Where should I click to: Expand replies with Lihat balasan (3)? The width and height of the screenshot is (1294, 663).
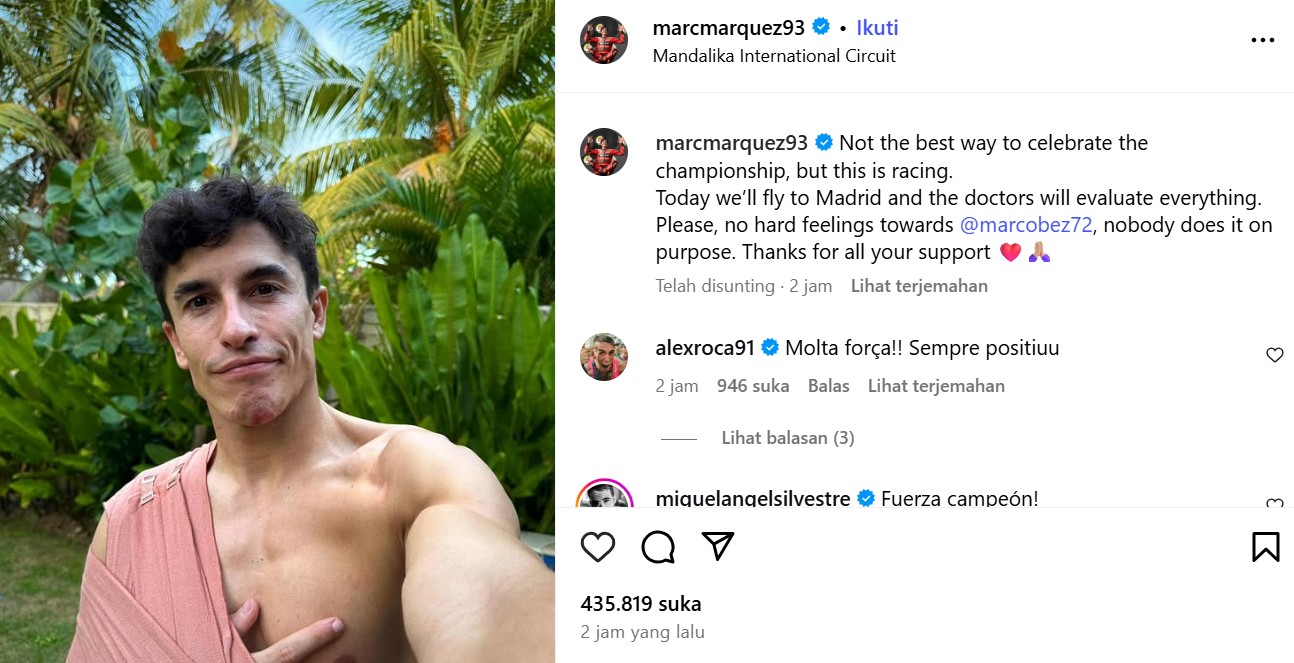[788, 437]
